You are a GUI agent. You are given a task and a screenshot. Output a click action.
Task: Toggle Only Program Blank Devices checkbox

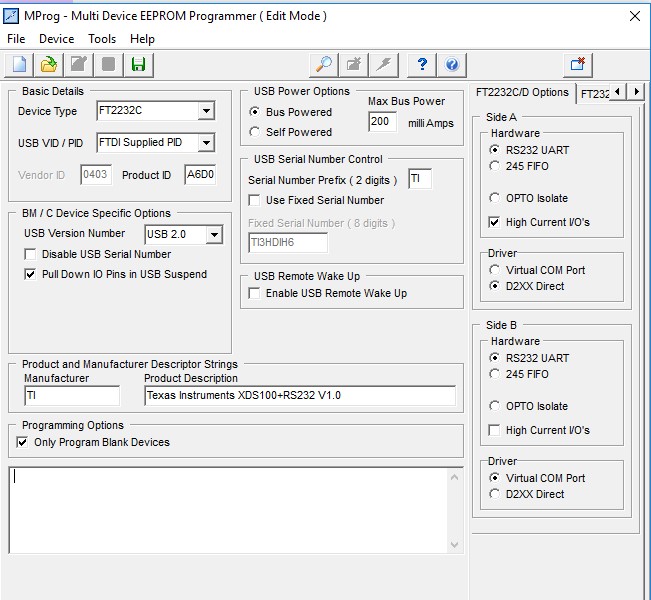(93, 442)
